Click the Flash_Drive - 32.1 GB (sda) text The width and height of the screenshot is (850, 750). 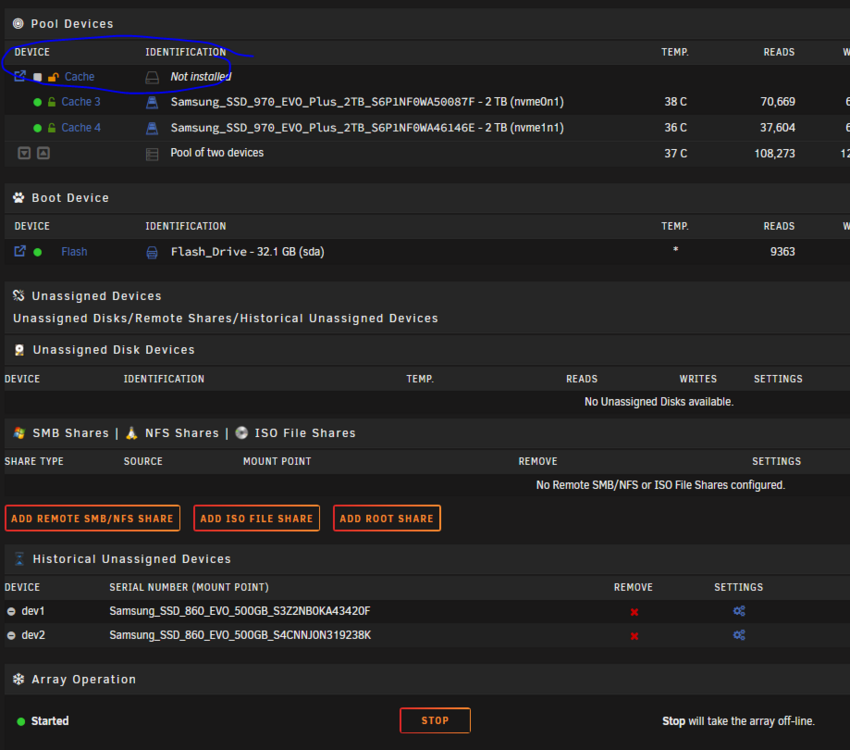point(247,251)
